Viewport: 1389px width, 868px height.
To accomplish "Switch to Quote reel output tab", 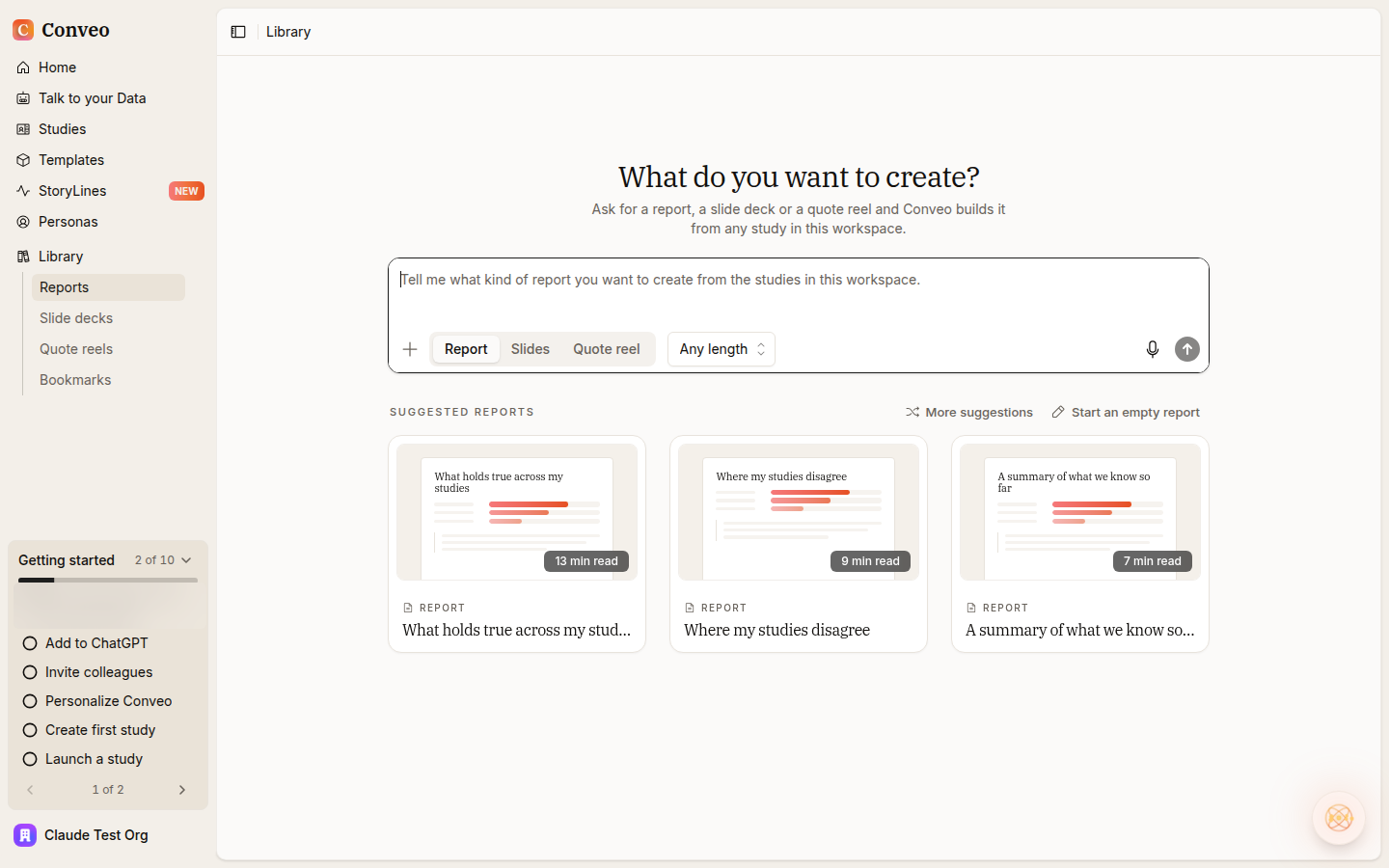I will click(x=607, y=349).
